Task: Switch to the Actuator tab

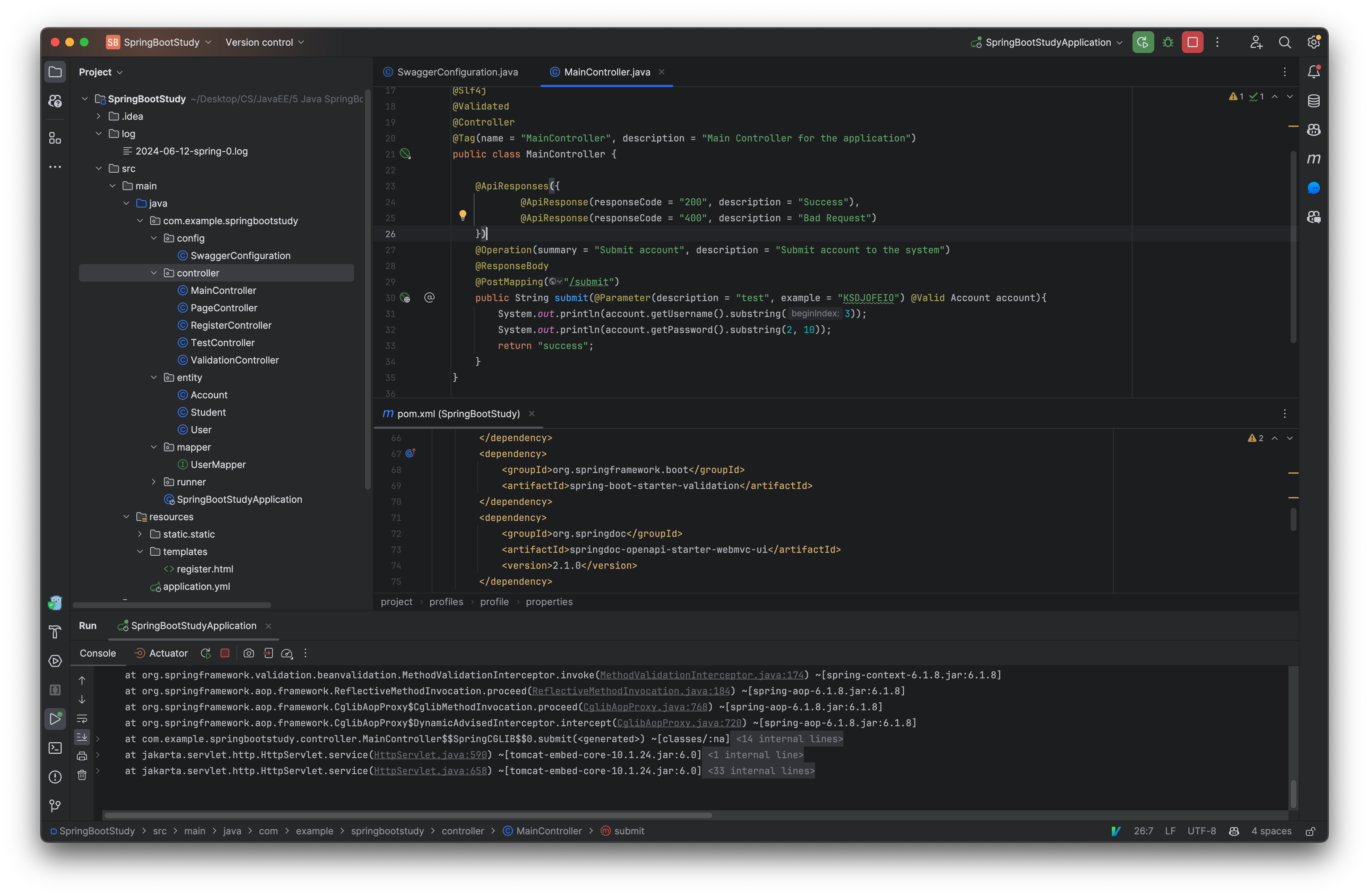Action: click(x=161, y=653)
